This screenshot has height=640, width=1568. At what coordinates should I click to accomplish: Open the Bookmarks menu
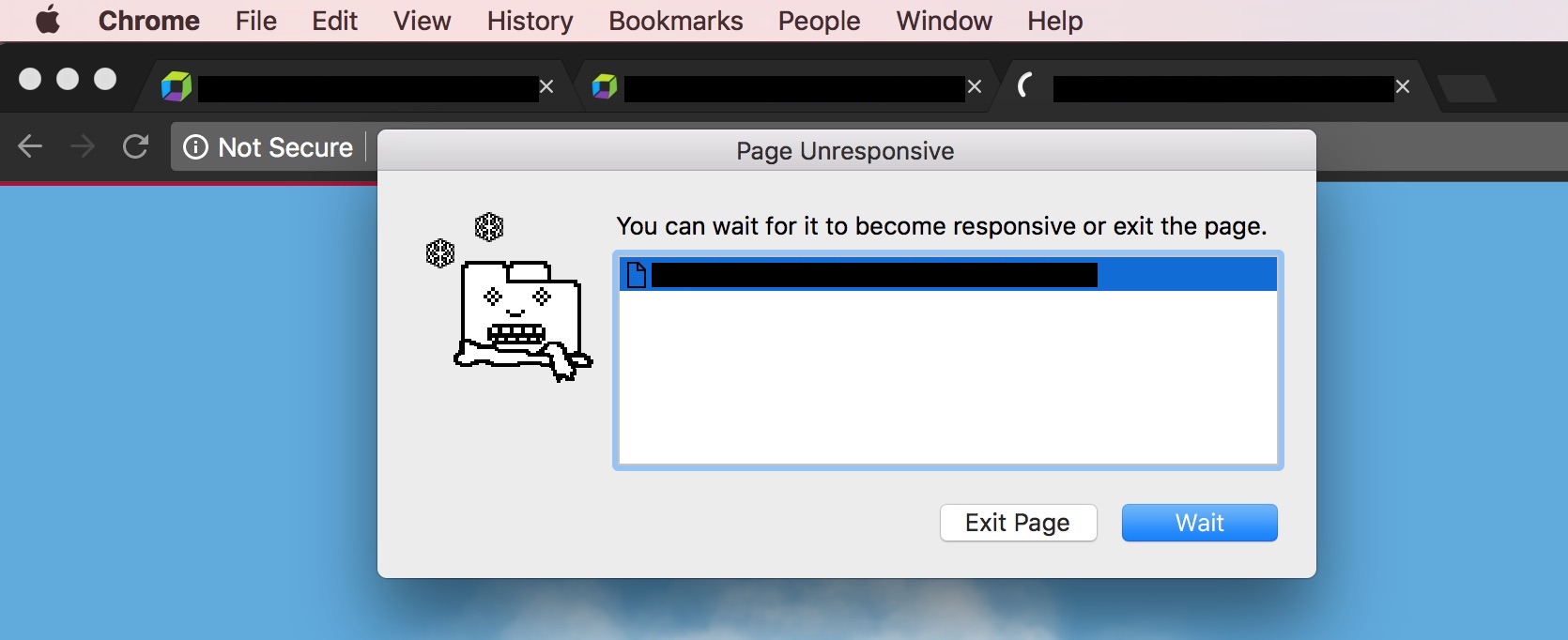click(676, 21)
